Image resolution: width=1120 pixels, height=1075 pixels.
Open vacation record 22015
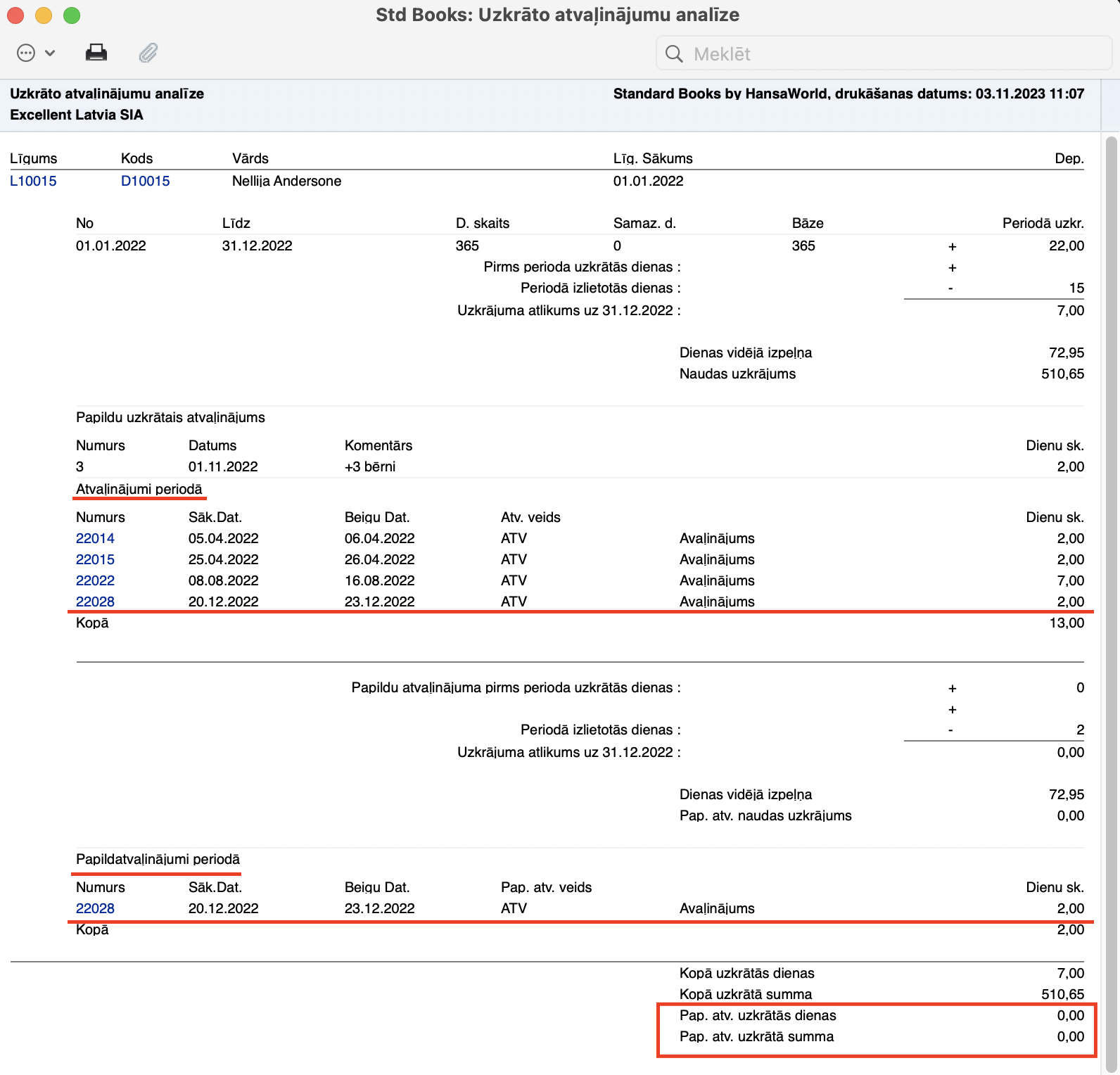tap(95, 559)
